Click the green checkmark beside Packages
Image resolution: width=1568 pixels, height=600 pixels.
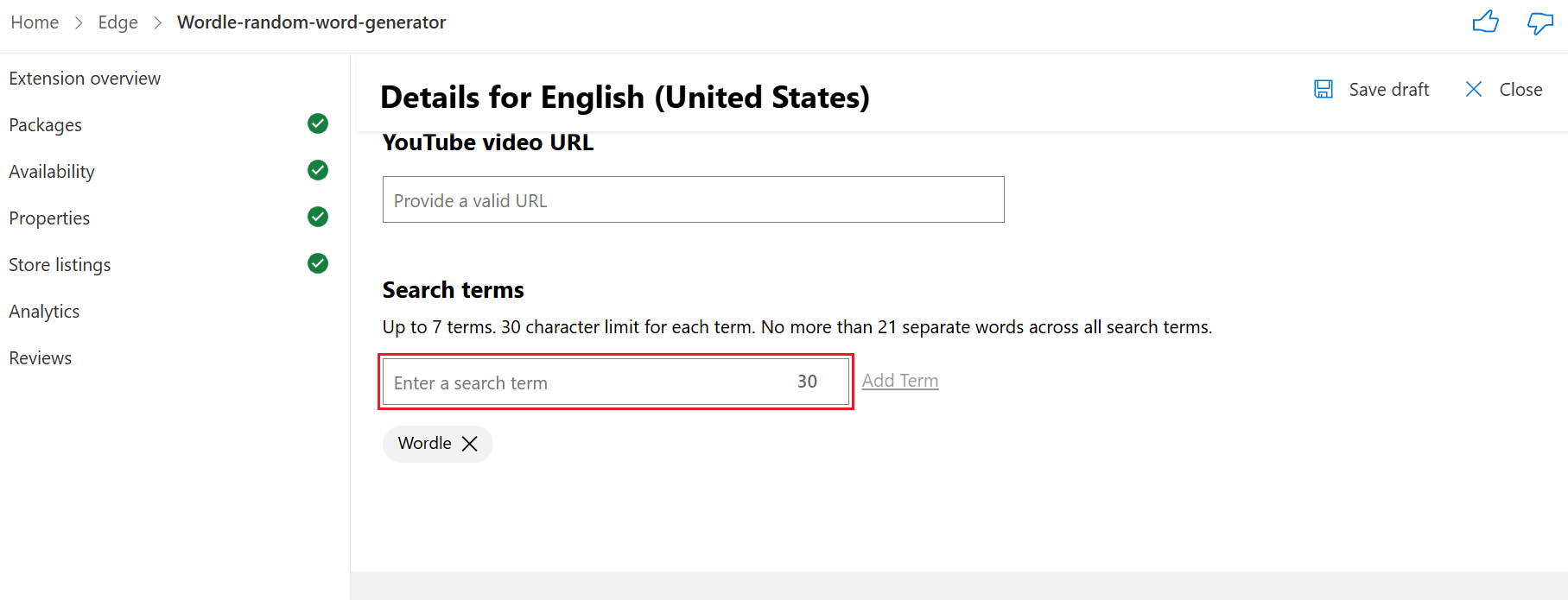[317, 123]
